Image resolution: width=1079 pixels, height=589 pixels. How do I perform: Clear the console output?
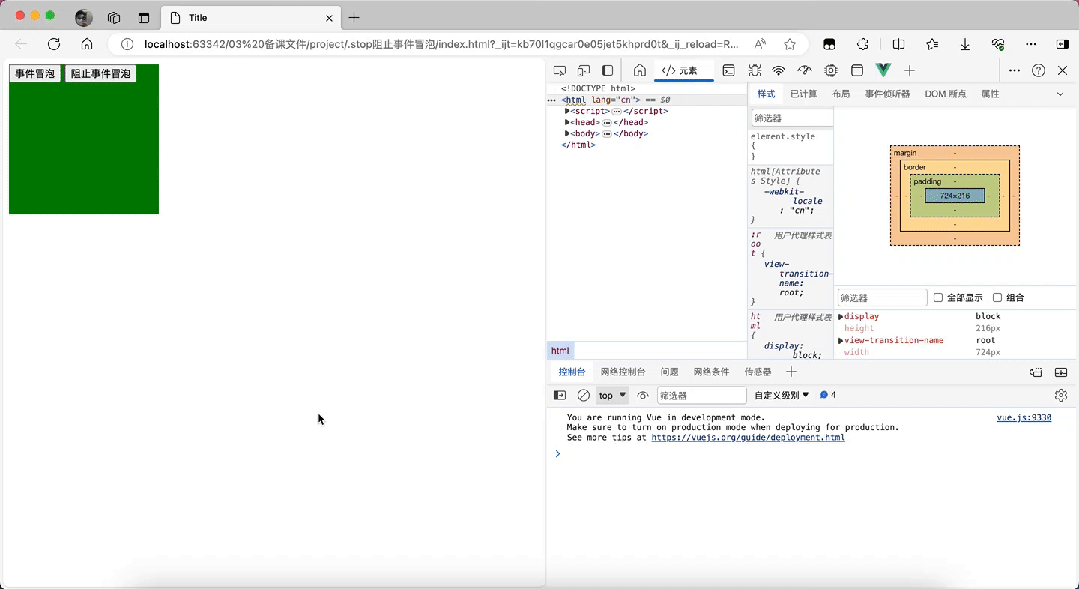pos(584,395)
